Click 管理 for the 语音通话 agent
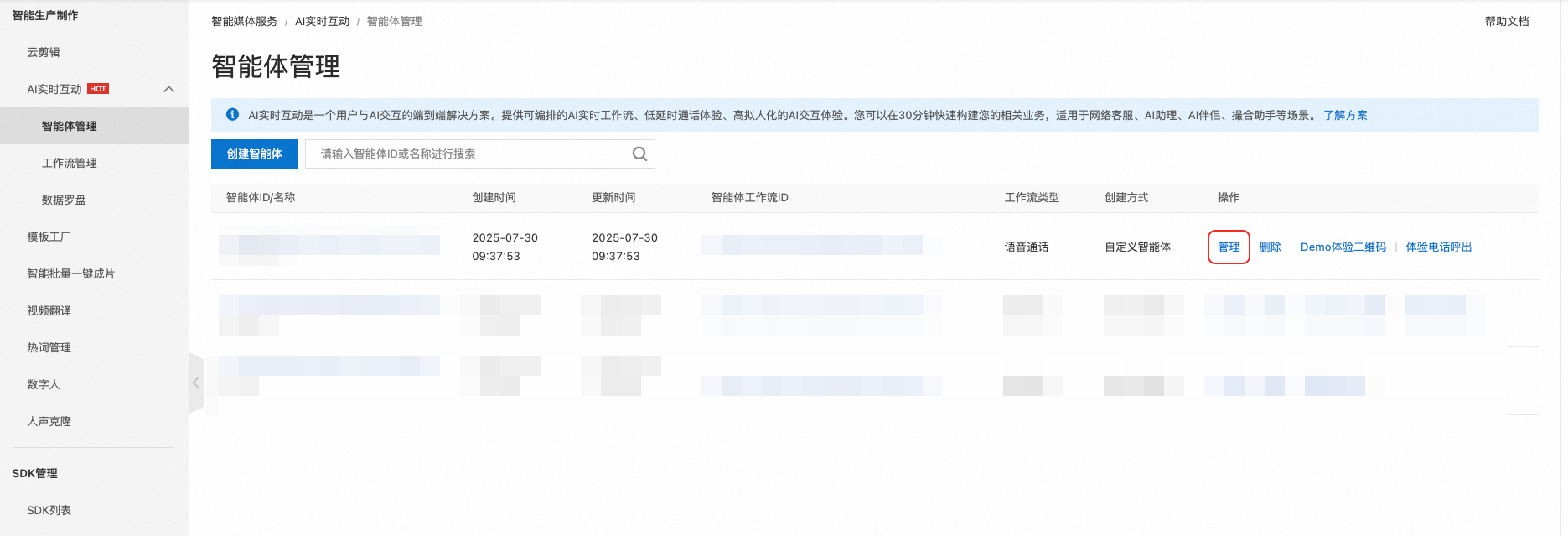This screenshot has height=536, width=1568. coord(1229,247)
